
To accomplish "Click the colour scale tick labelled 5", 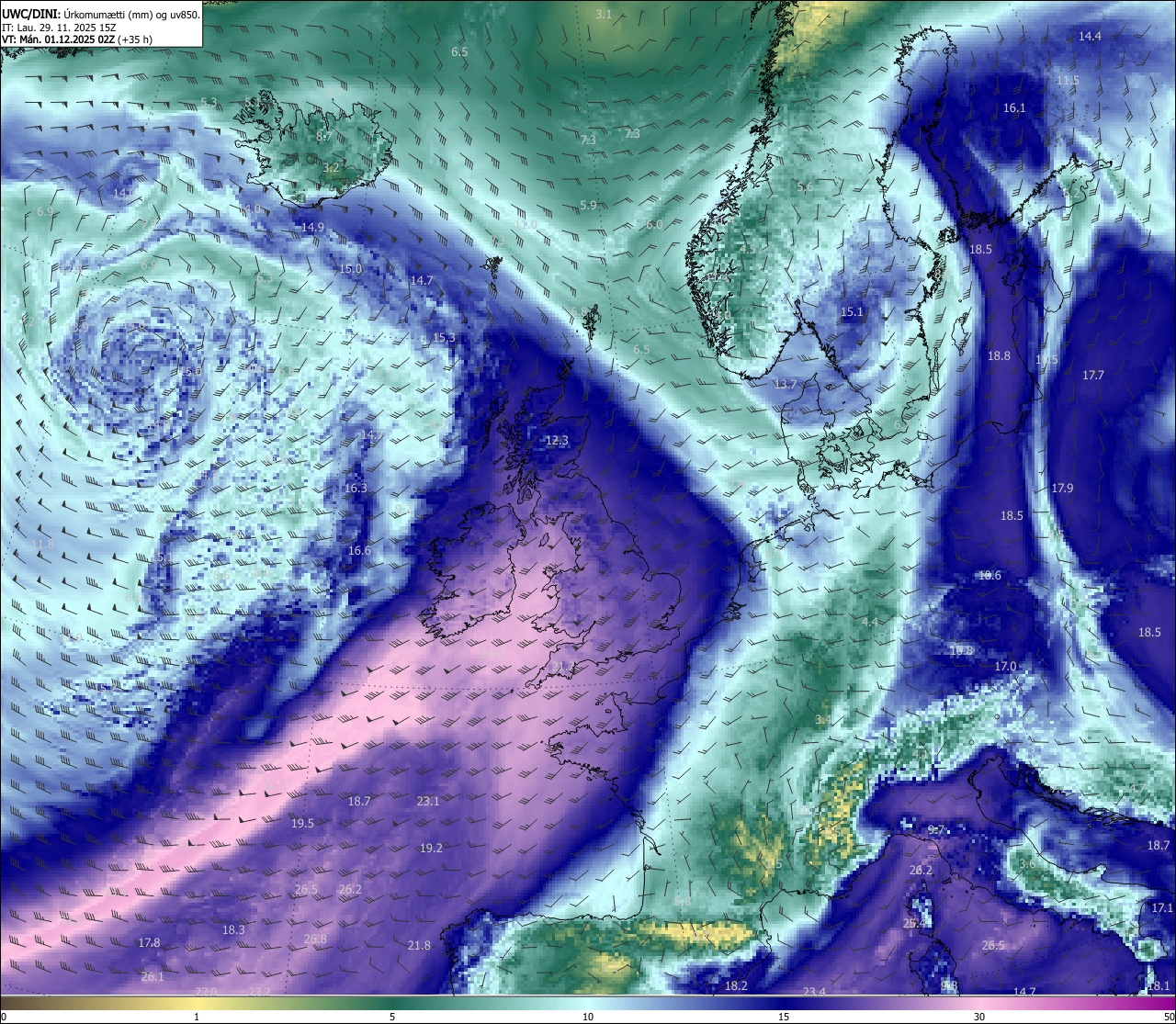I will pos(392,1016).
